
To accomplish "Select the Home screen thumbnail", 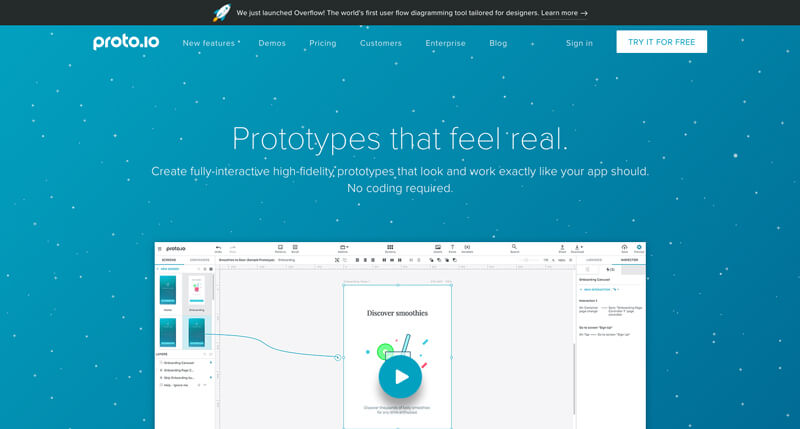I will 168,289.
